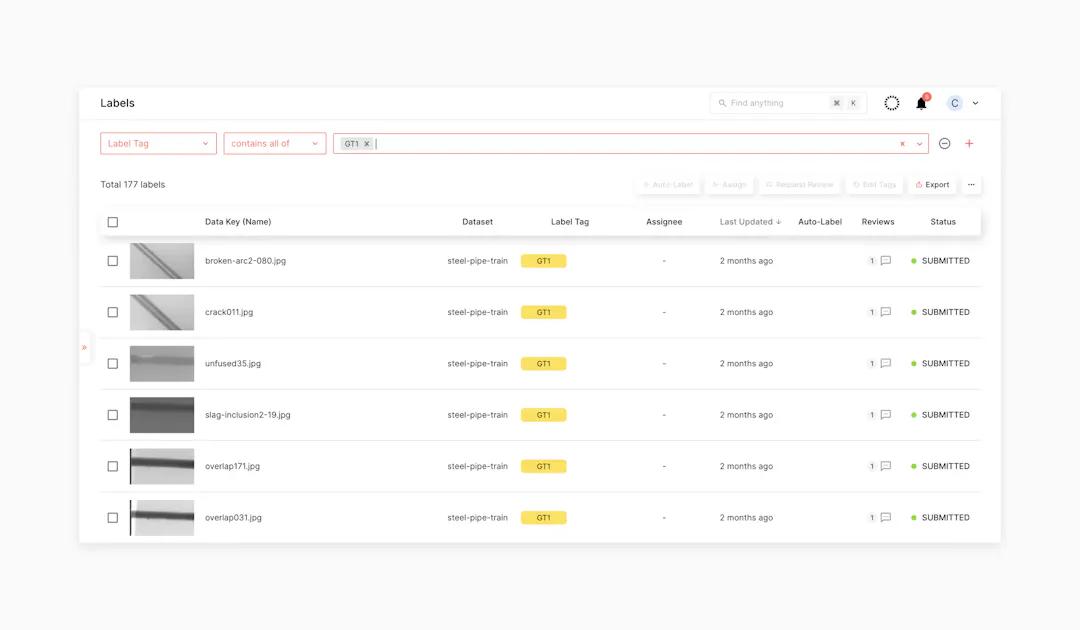The width and height of the screenshot is (1080, 630).
Task: Click the GT1 yellow label tag for unfused35.jpg
Action: [543, 363]
